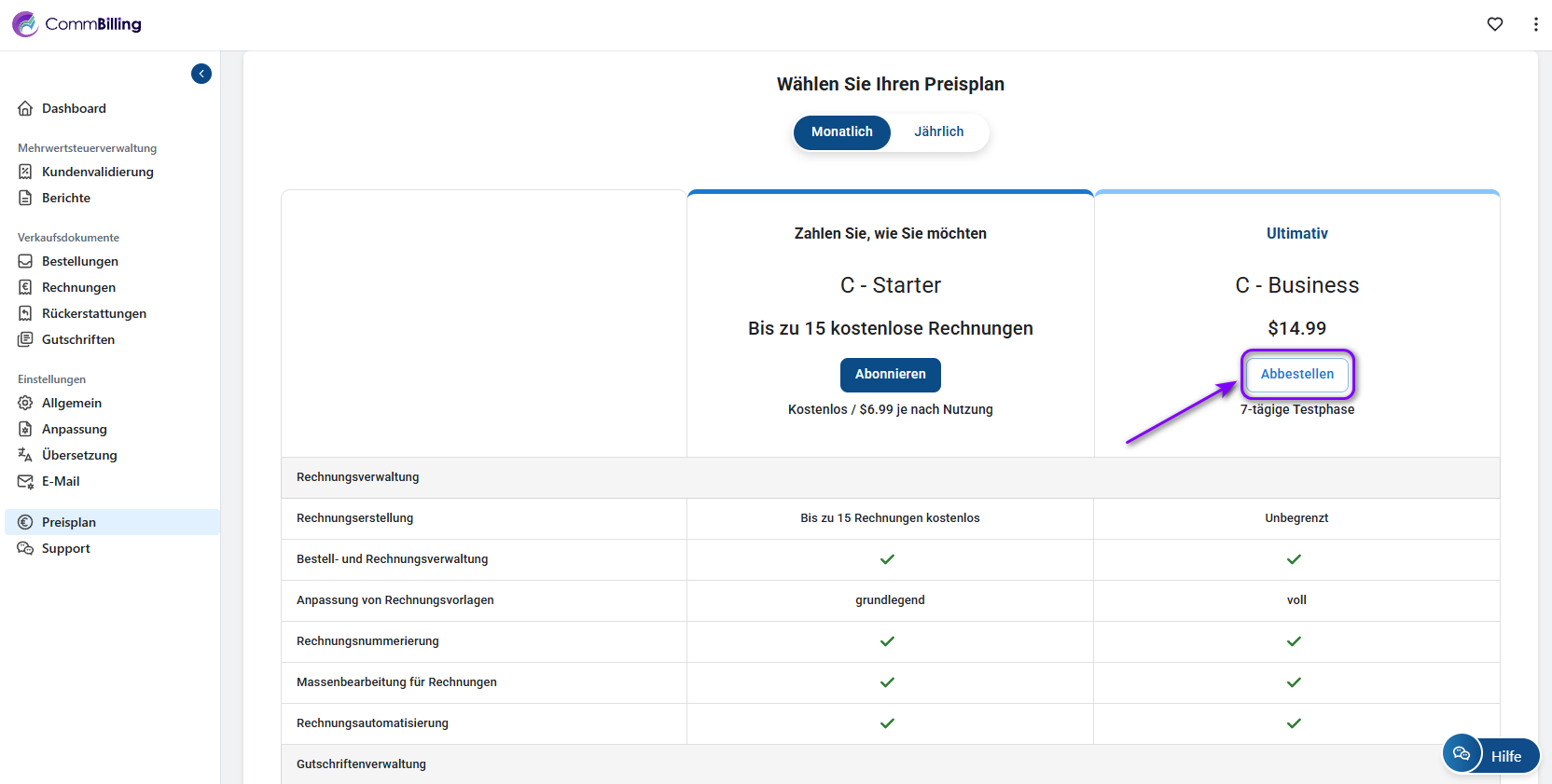Screen dimensions: 1552x784
Task: Click the Kundenvalidierung sidebar icon
Action: [25, 172]
